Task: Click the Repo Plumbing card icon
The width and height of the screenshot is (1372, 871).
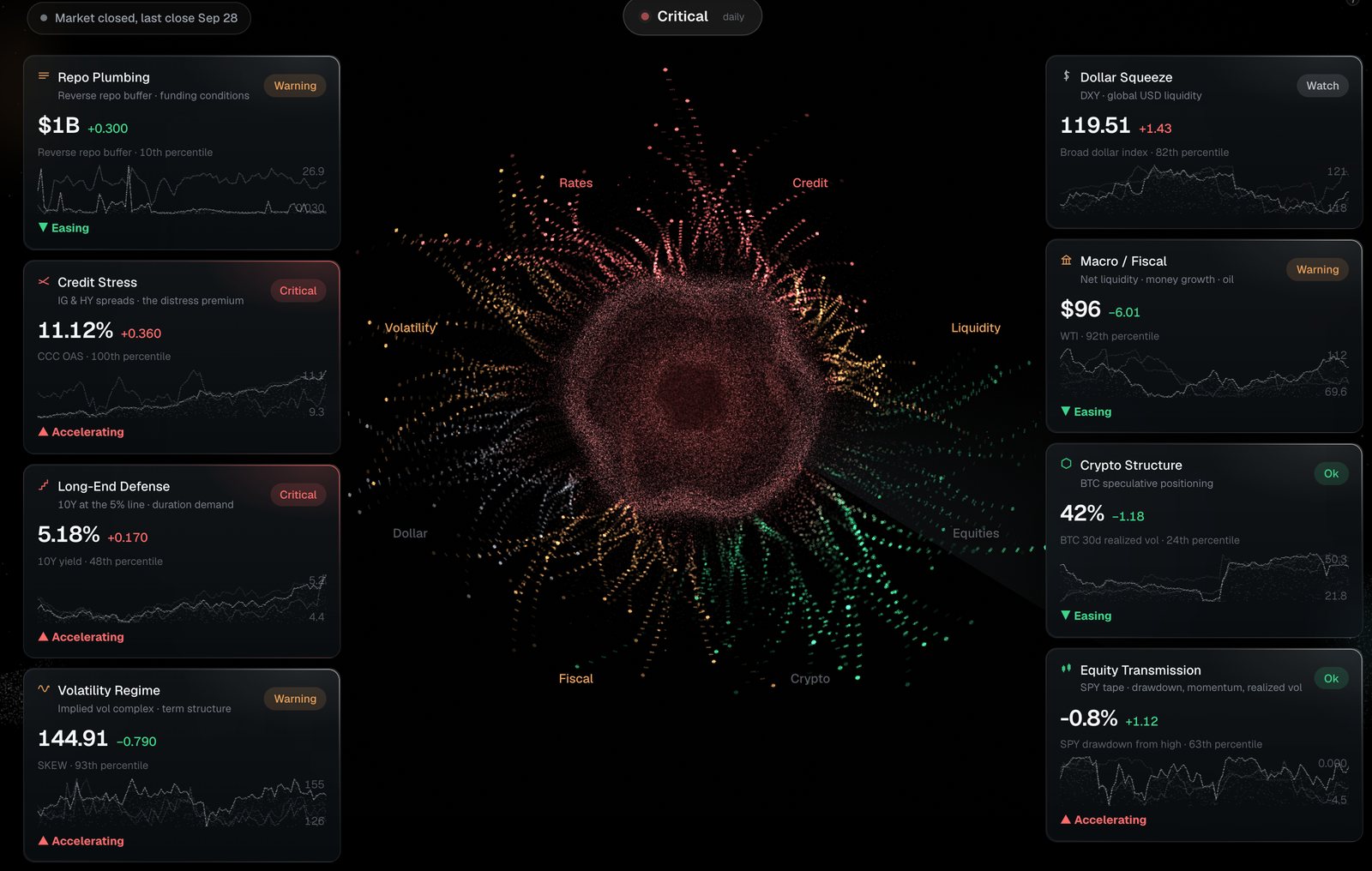Action: point(44,76)
